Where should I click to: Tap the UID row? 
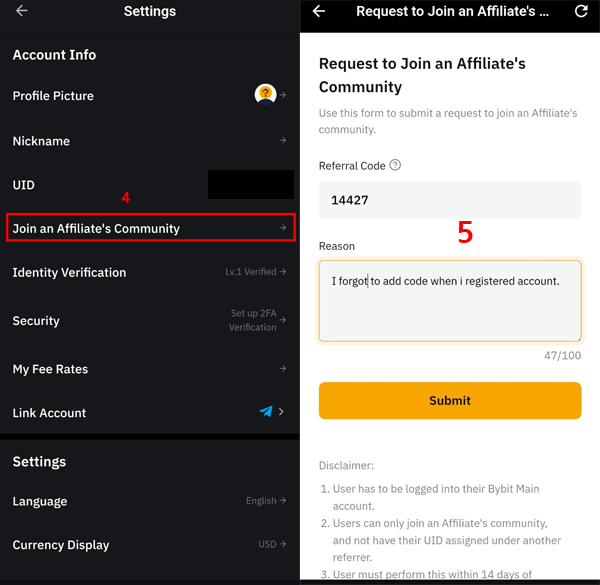(x=150, y=185)
